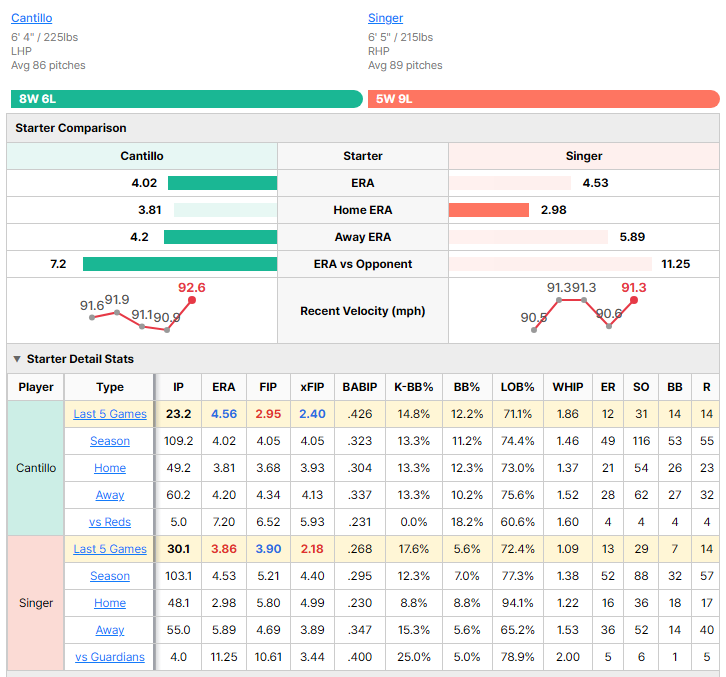Image resolution: width=726 pixels, height=677 pixels.
Task: Click the green 8W 6L record bar
Action: [187, 99]
